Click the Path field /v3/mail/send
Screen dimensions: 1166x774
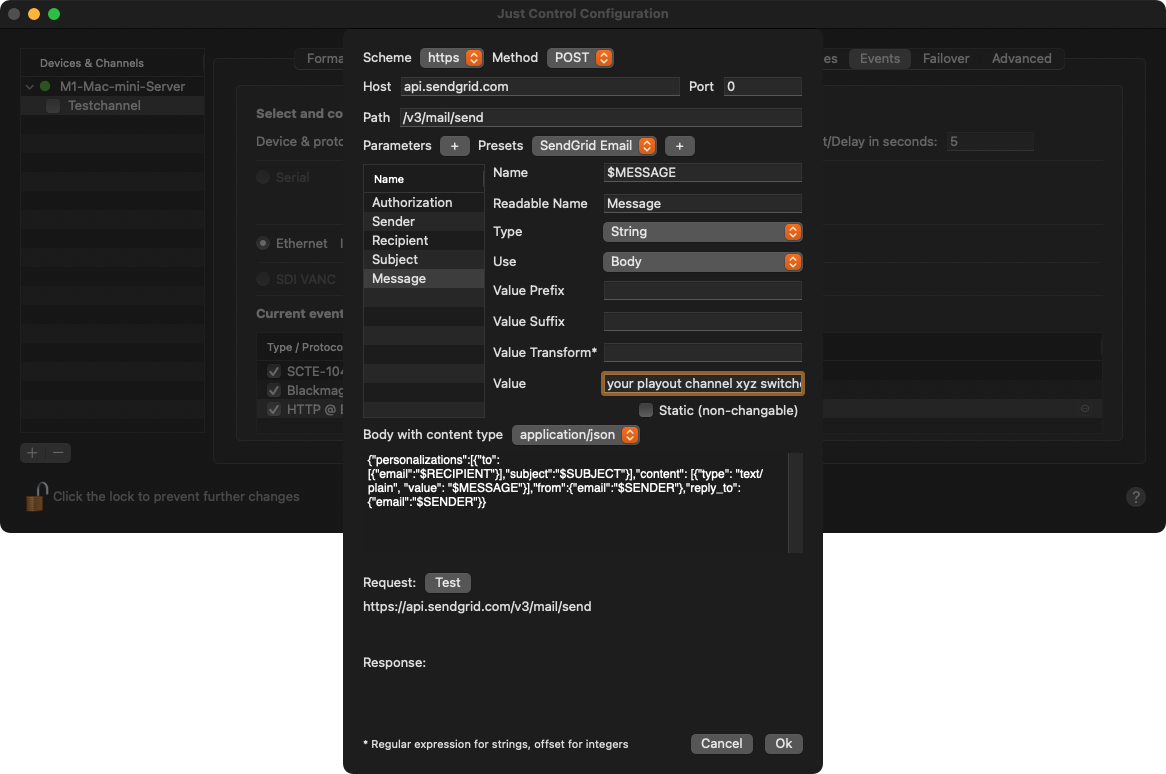click(601, 117)
